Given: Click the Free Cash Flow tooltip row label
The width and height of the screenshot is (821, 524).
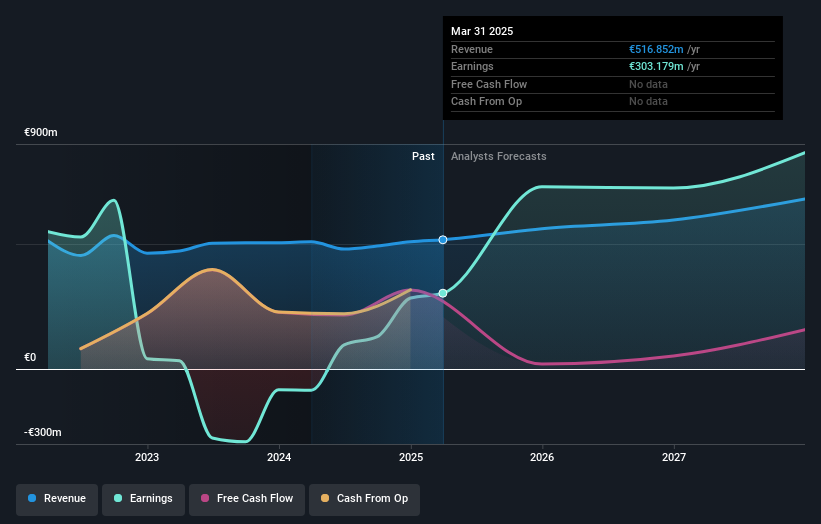Looking at the screenshot, I should [489, 84].
